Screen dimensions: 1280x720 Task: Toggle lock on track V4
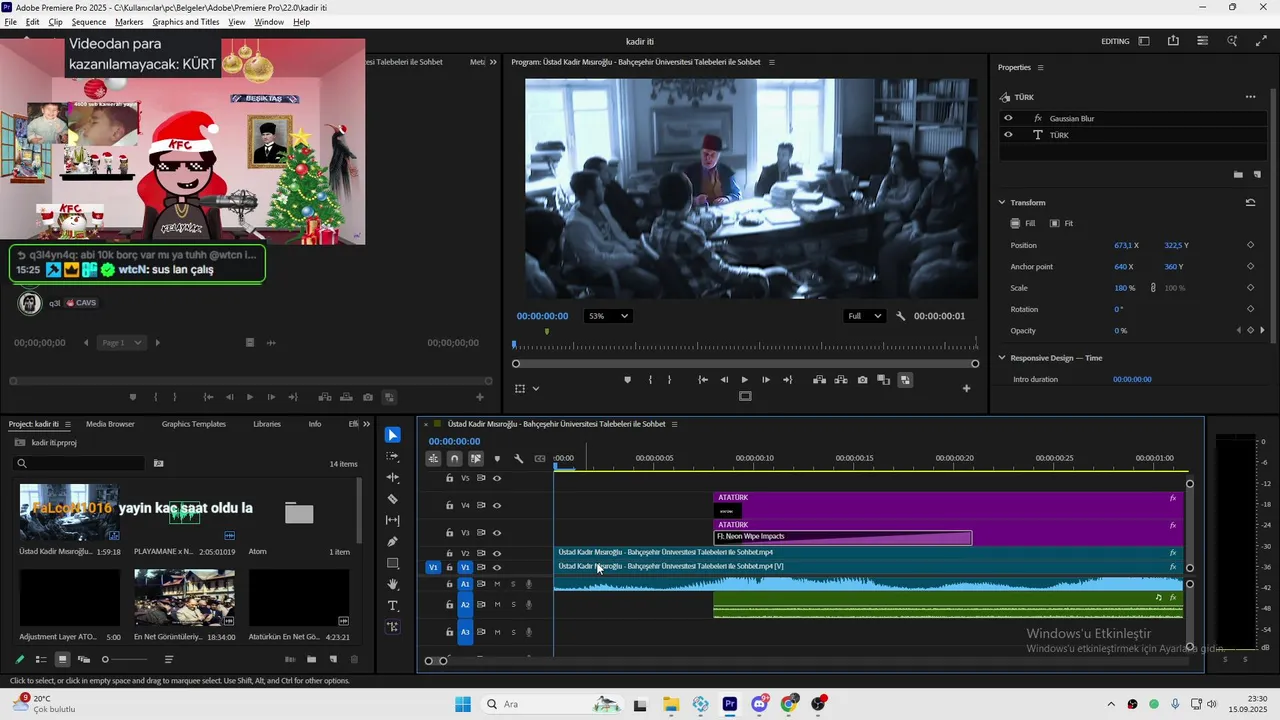point(449,506)
